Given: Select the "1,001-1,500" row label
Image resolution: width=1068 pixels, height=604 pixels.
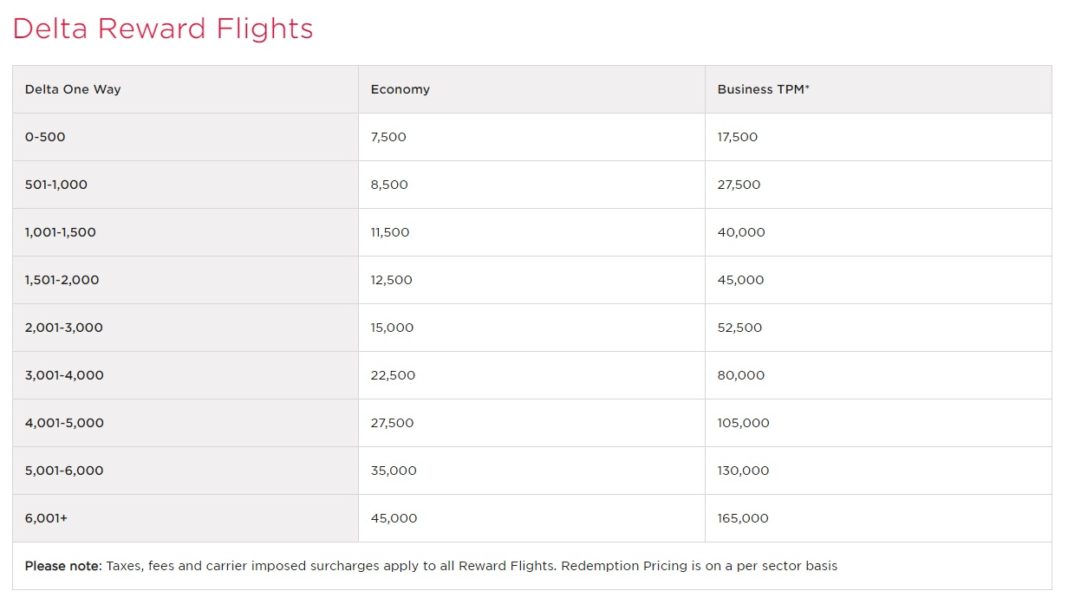Looking at the screenshot, I should tap(60, 232).
